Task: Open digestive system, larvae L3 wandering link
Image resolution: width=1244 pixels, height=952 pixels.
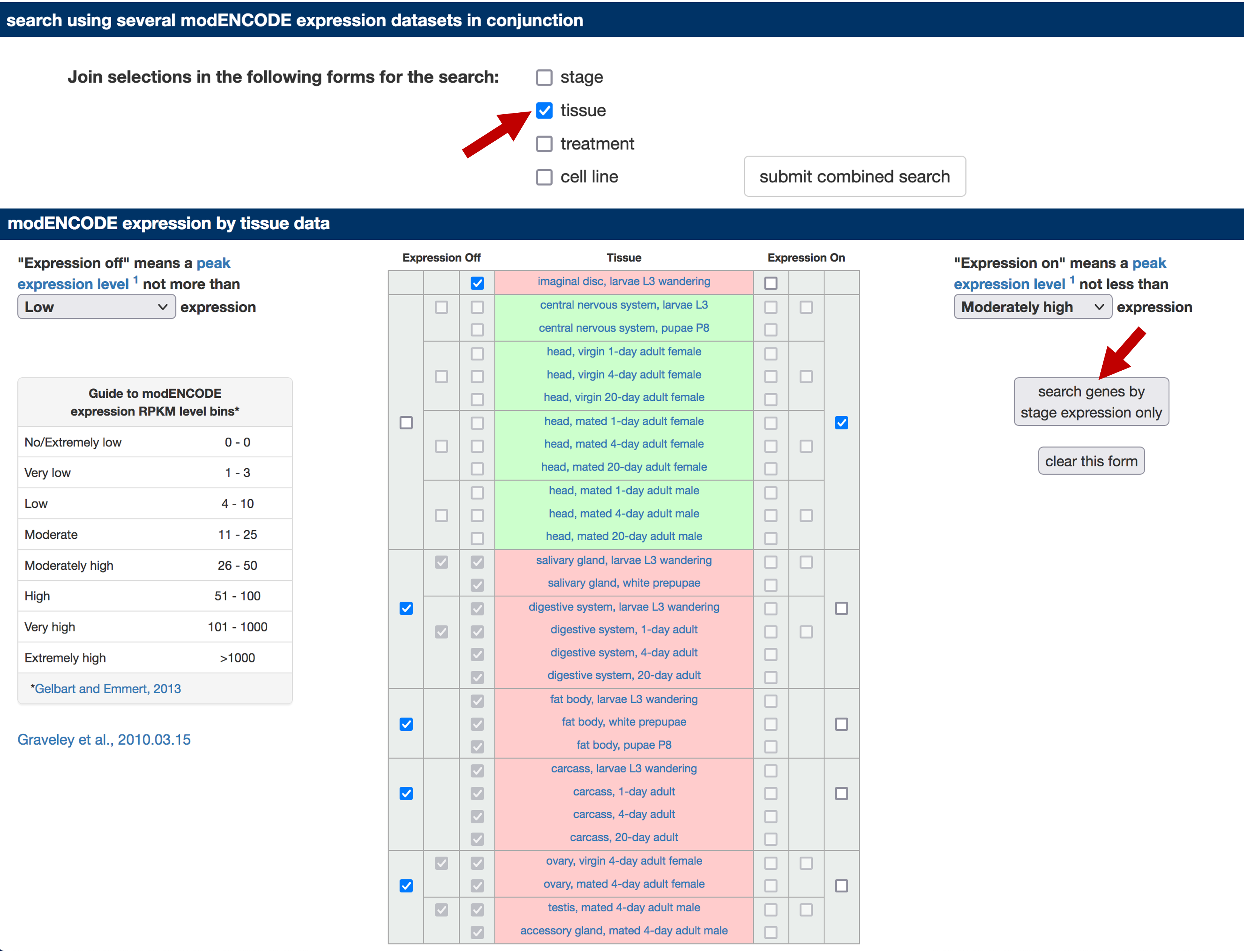Action: click(624, 607)
